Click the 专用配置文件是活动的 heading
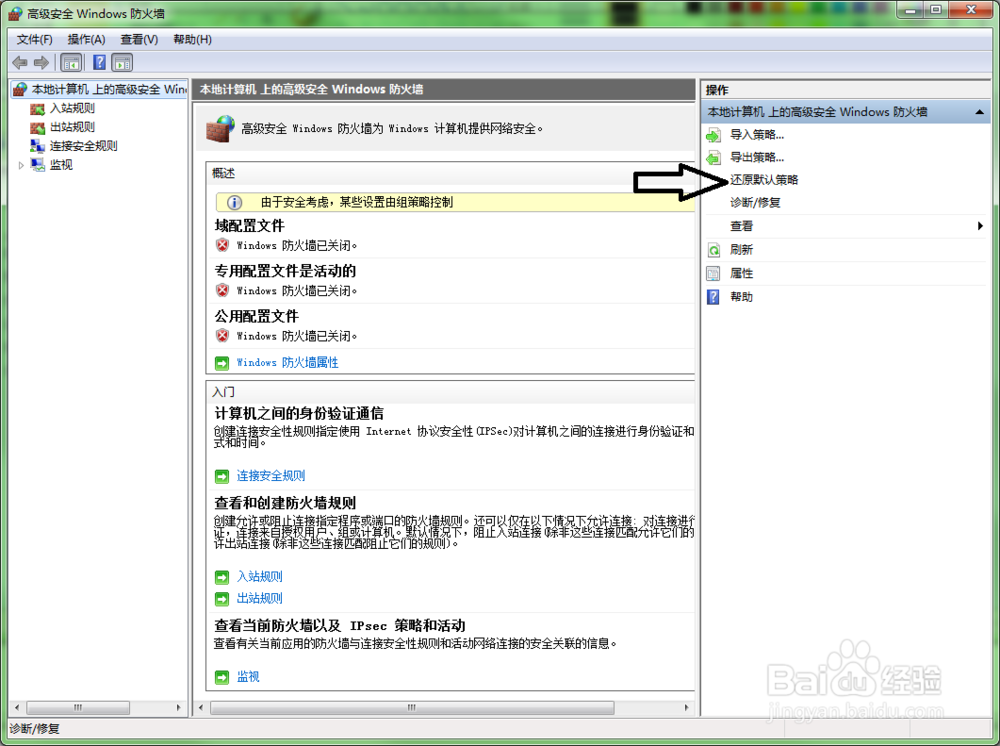This screenshot has height=746, width=1000. [x=285, y=272]
